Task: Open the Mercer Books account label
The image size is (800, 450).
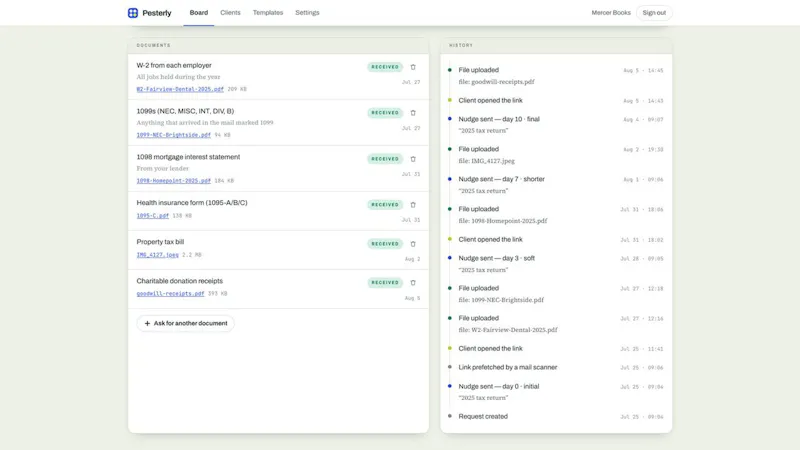Action: click(x=611, y=13)
